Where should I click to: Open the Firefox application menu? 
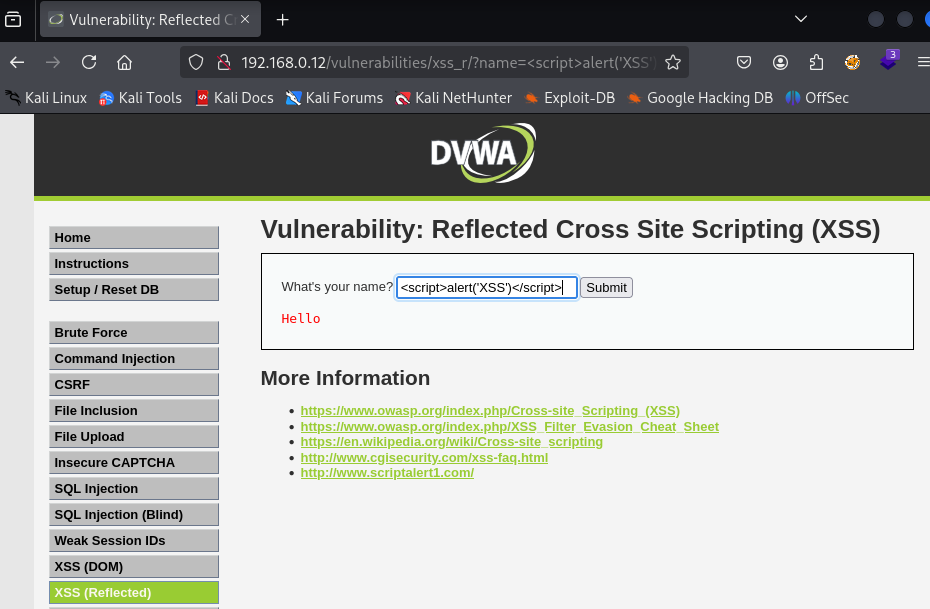(x=923, y=62)
